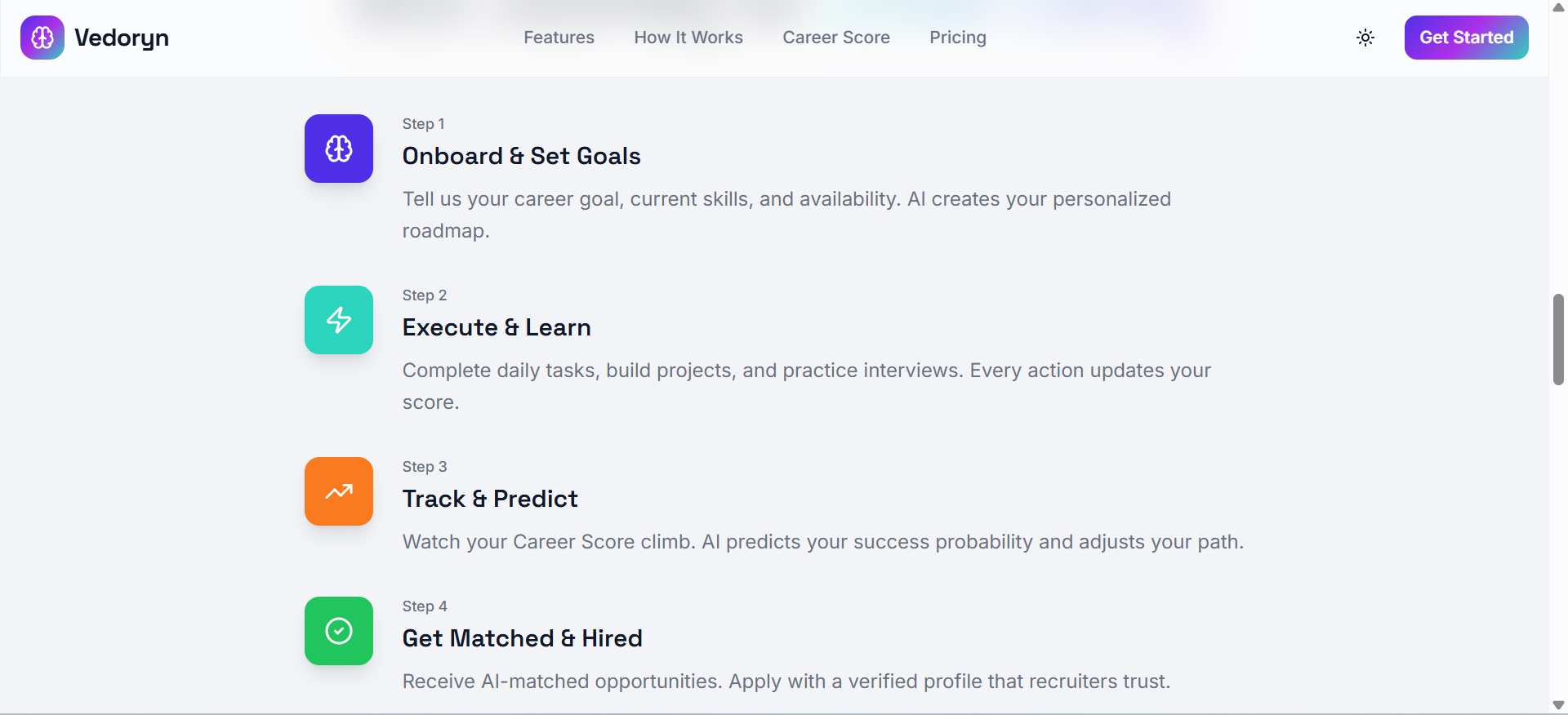Click the Track & Predict heading
Viewport: 1568px width, 715px height.
(x=490, y=499)
